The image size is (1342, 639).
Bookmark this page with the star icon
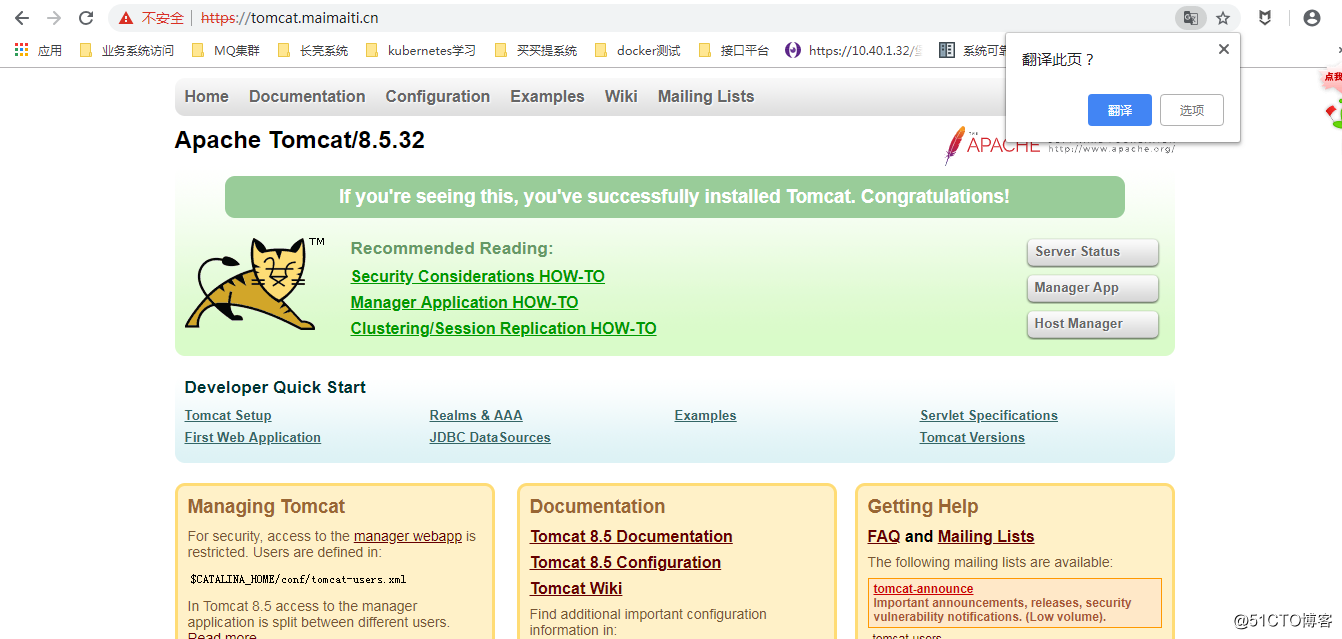(x=1223, y=18)
